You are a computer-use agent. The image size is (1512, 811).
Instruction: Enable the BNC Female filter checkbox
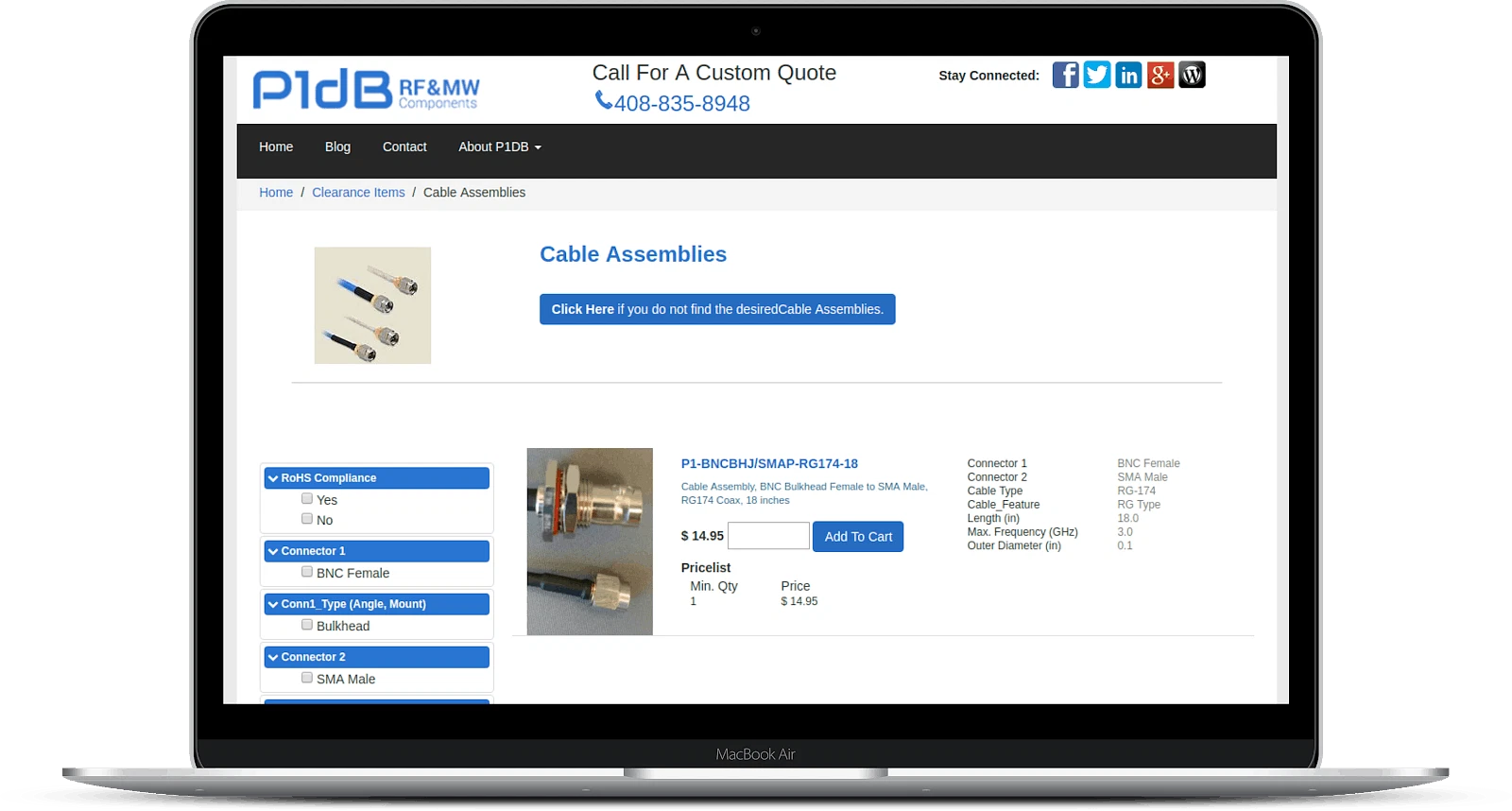pyautogui.click(x=307, y=572)
